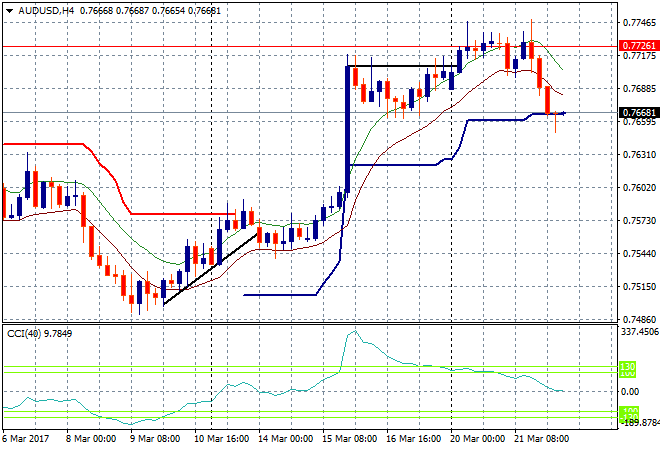Image resolution: width=660 pixels, height=450 pixels.
Task: Click the time axis label 8 Mar 00:00
Action: pyautogui.click(x=91, y=439)
